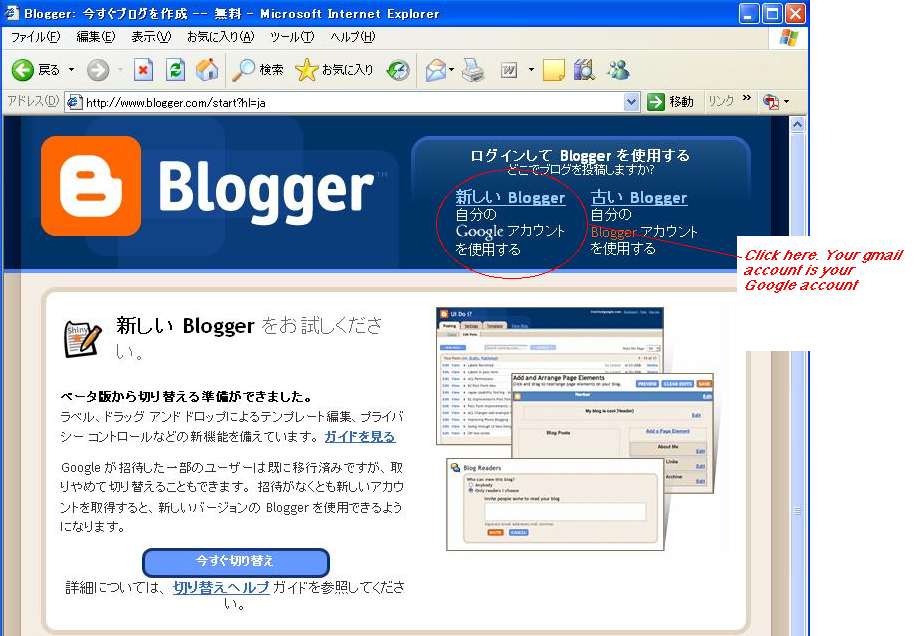Click the new Blogger screenshots preview image
This screenshot has width=915, height=636.
[x=575, y=429]
